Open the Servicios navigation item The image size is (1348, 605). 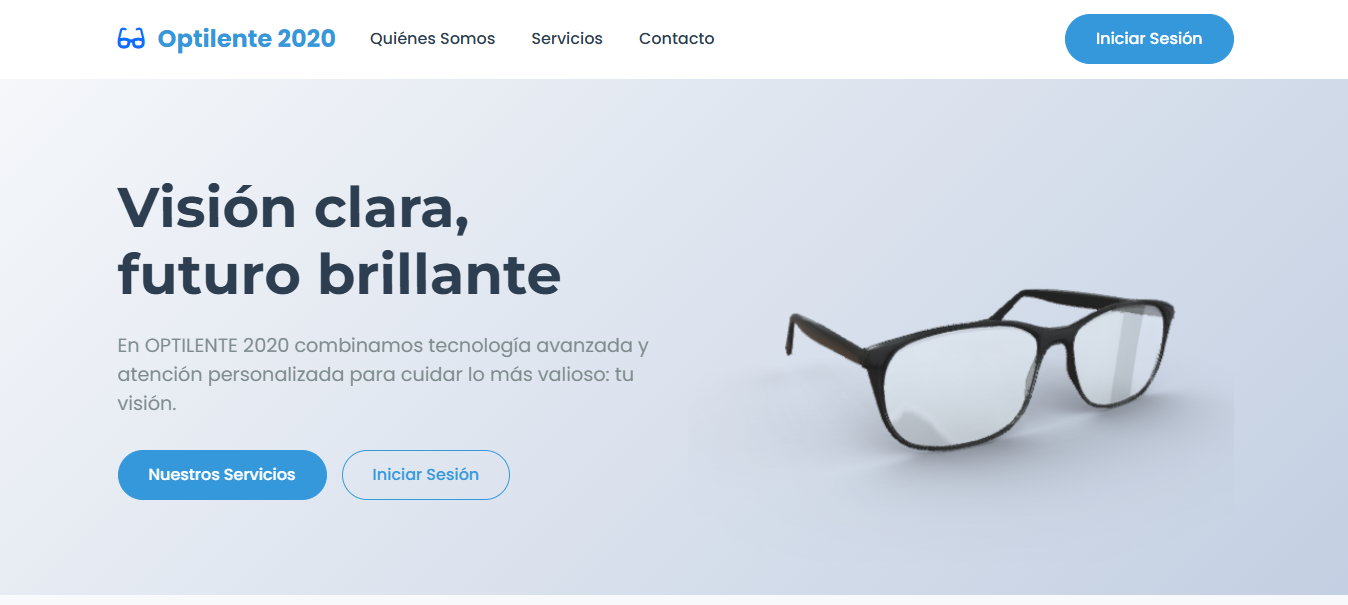[567, 39]
